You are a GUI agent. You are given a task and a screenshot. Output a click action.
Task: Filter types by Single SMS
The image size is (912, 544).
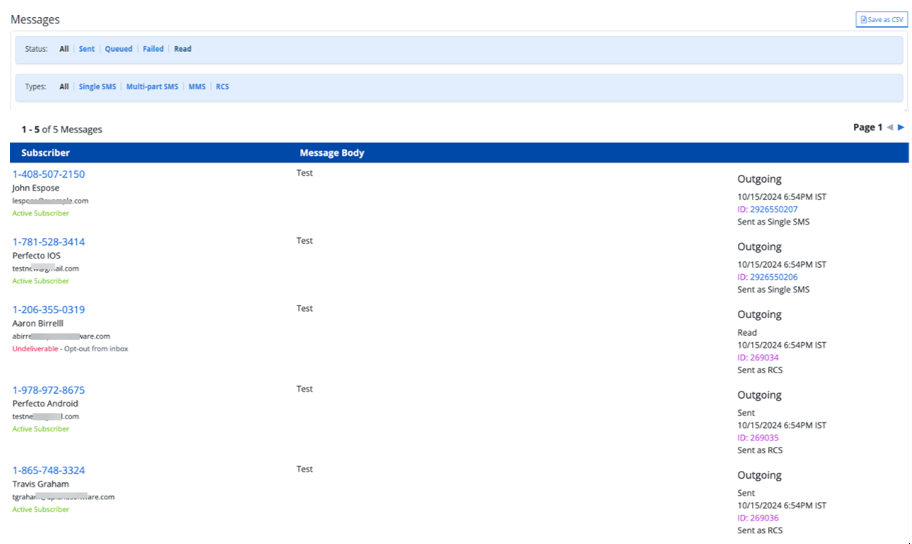97,87
